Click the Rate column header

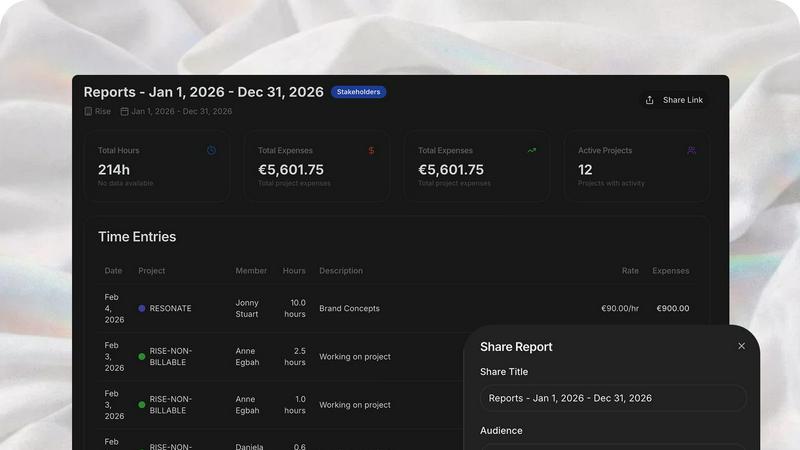coord(630,271)
